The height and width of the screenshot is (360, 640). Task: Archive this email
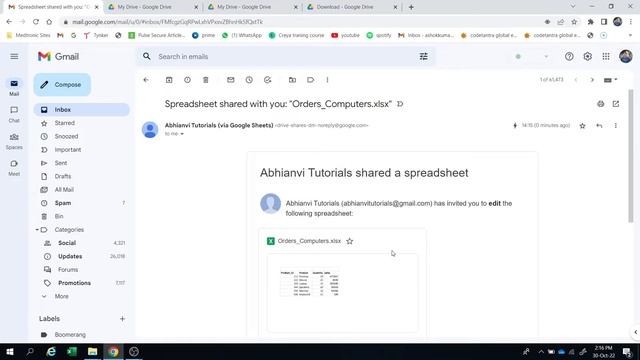[169, 80]
